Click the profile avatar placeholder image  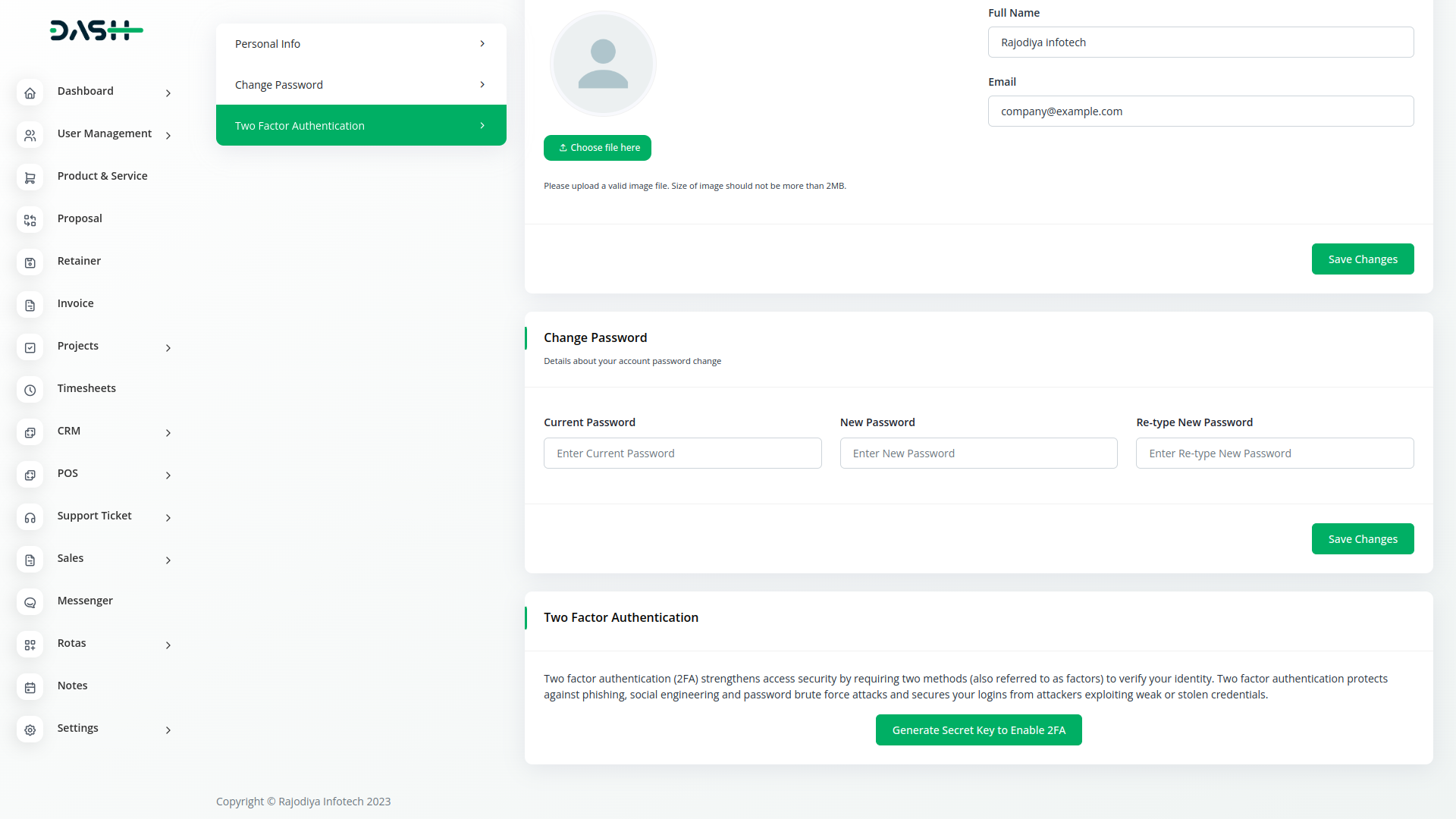(603, 64)
